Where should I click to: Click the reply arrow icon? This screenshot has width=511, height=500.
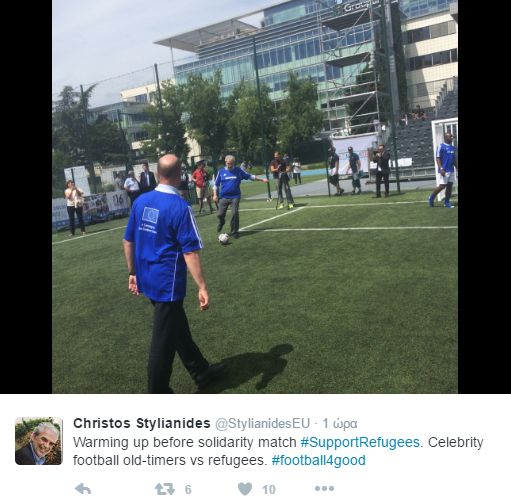click(x=83, y=489)
